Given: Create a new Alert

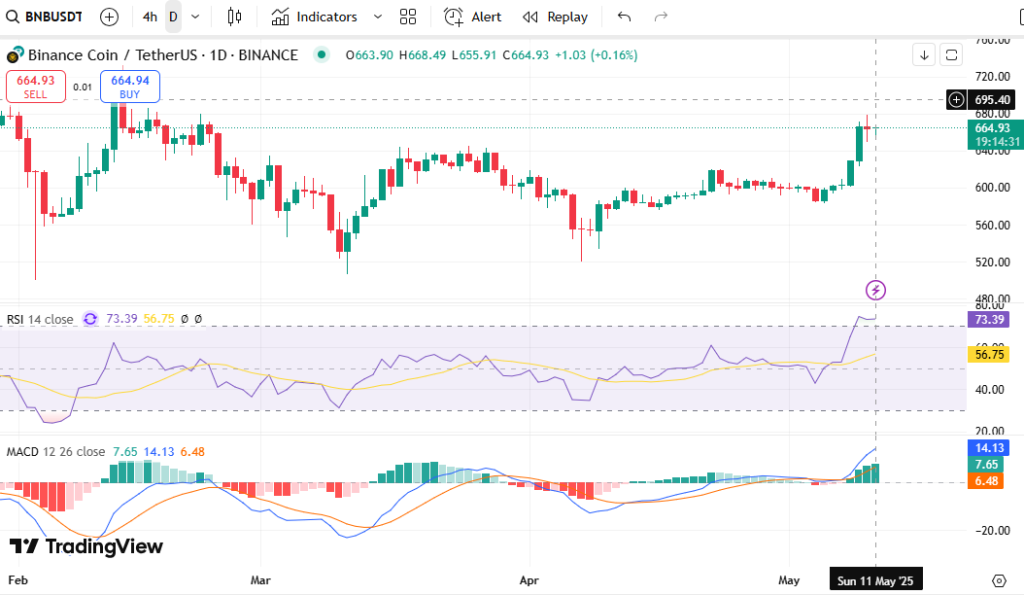Looking at the screenshot, I should 473,17.
